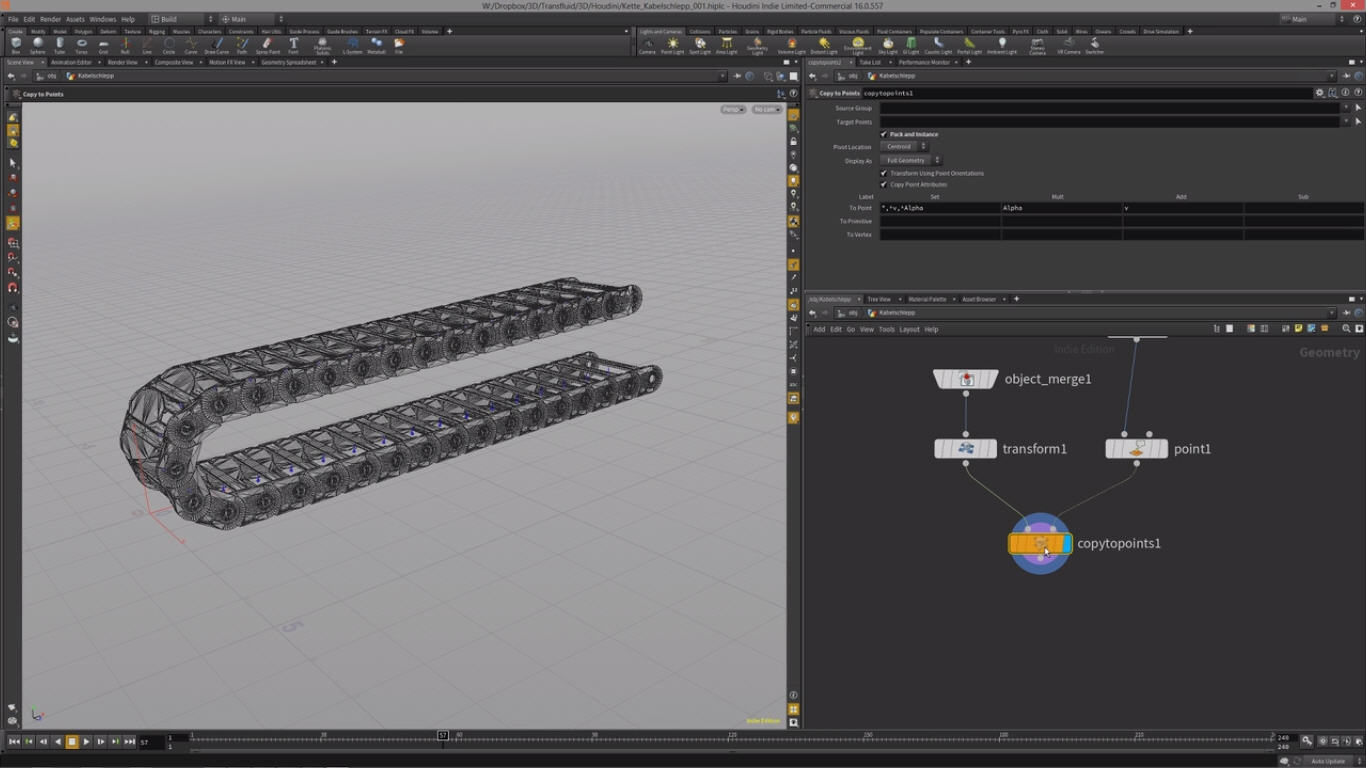Switch to the Geometry Spreadsheet tab

point(288,62)
